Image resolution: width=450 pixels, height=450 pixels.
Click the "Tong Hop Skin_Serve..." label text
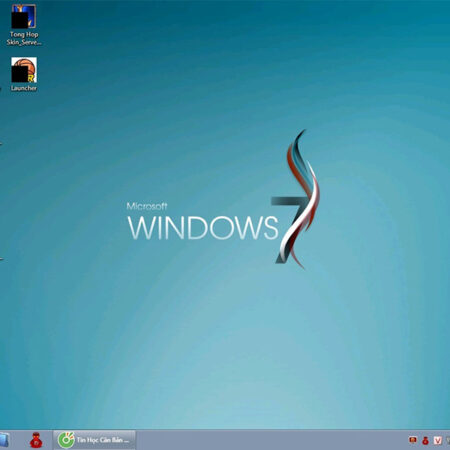tap(24, 38)
